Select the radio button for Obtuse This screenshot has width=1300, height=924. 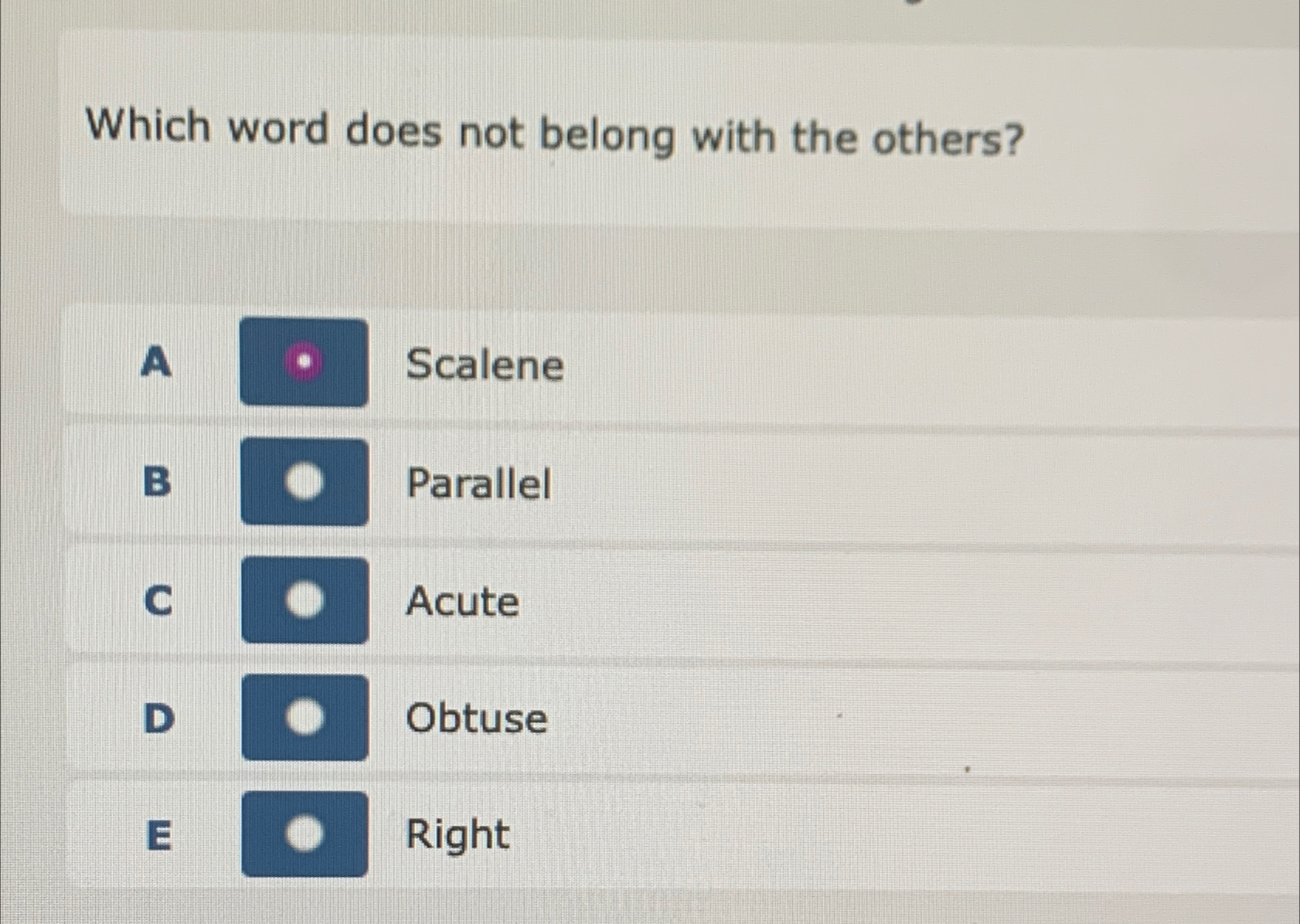[305, 718]
